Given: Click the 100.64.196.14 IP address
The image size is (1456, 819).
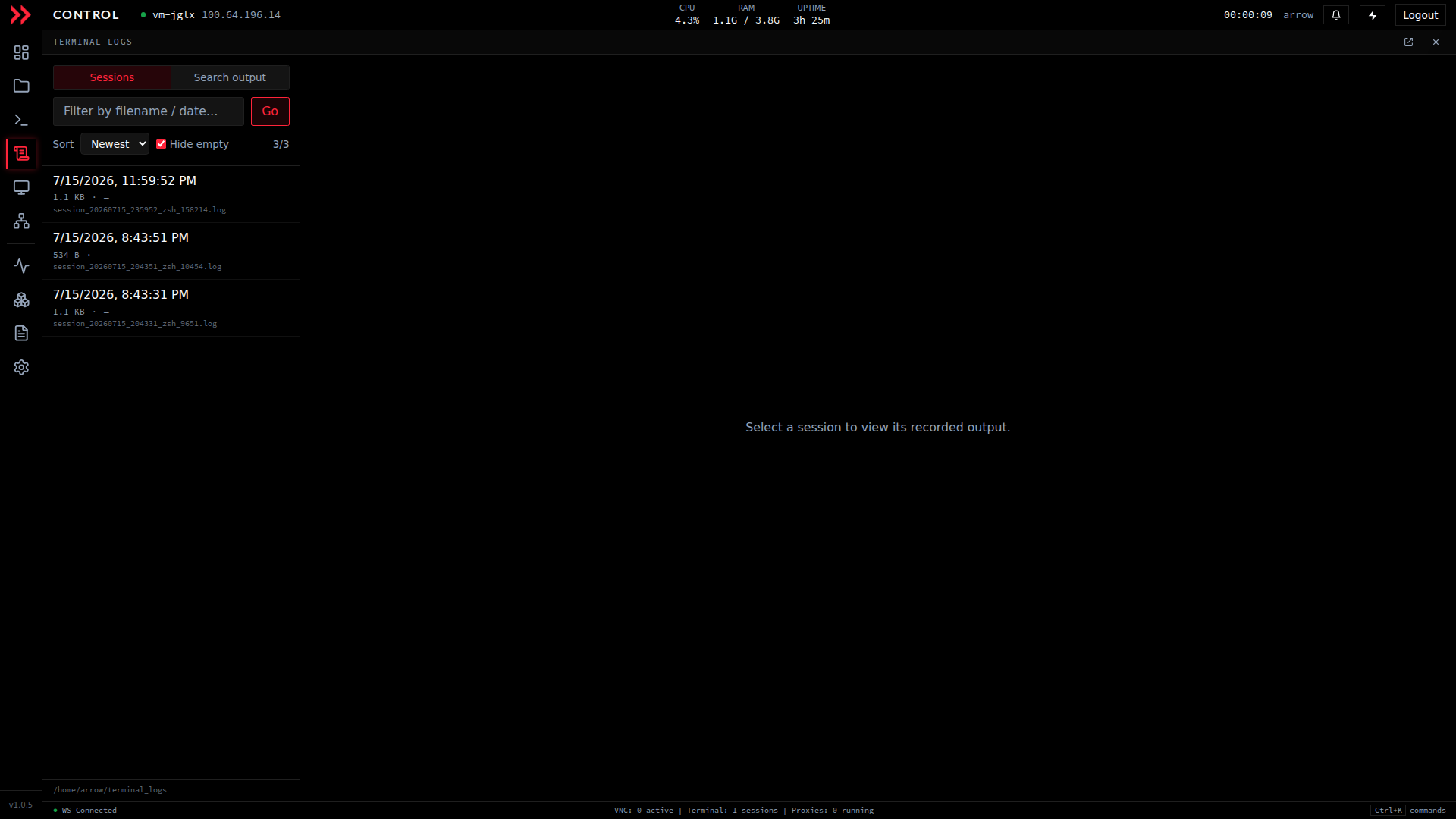Looking at the screenshot, I should (x=241, y=15).
